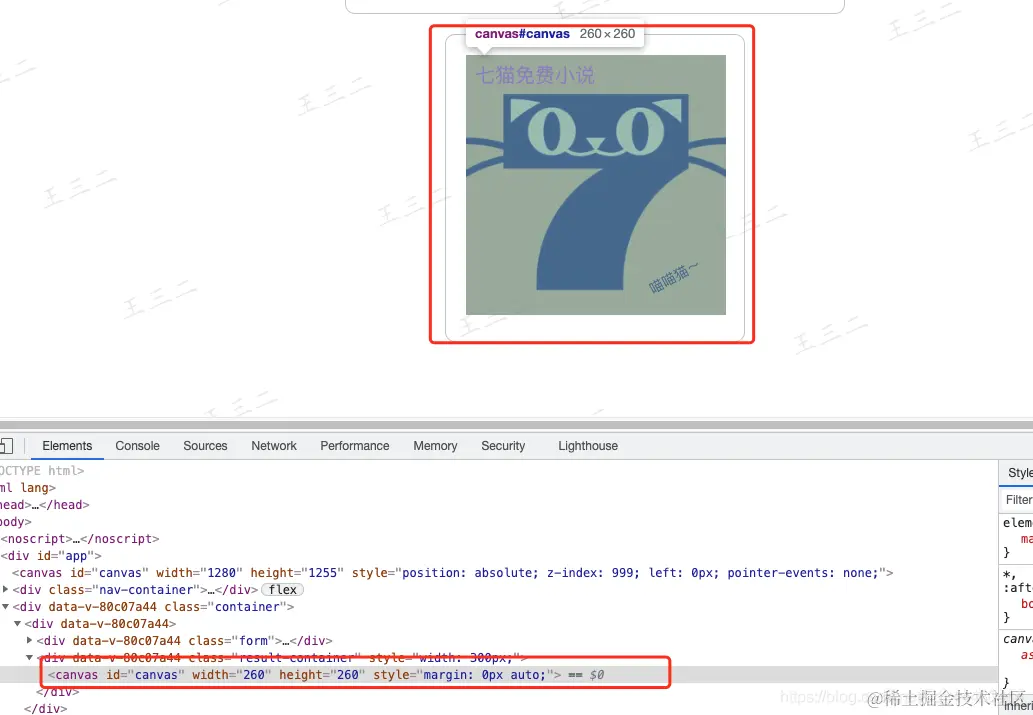Open the Performance tab

[x=354, y=446]
